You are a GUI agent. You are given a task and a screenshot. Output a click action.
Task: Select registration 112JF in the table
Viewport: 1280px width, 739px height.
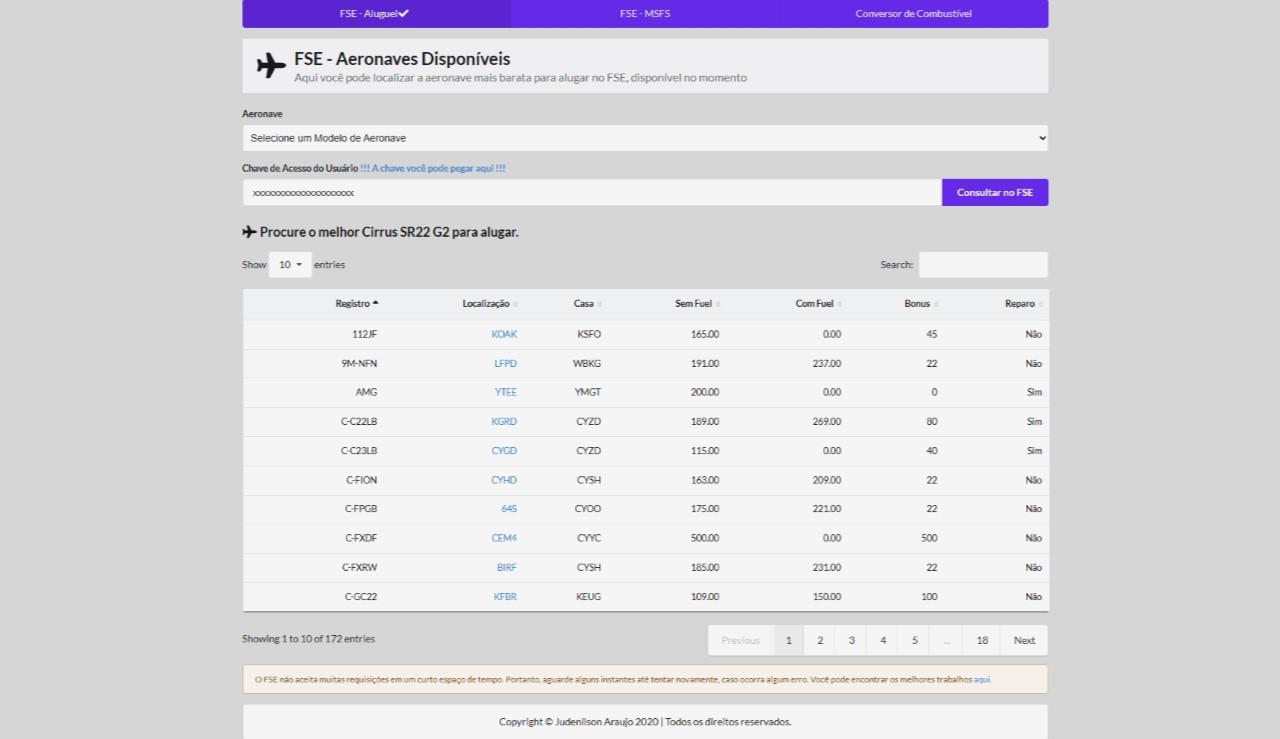(365, 334)
